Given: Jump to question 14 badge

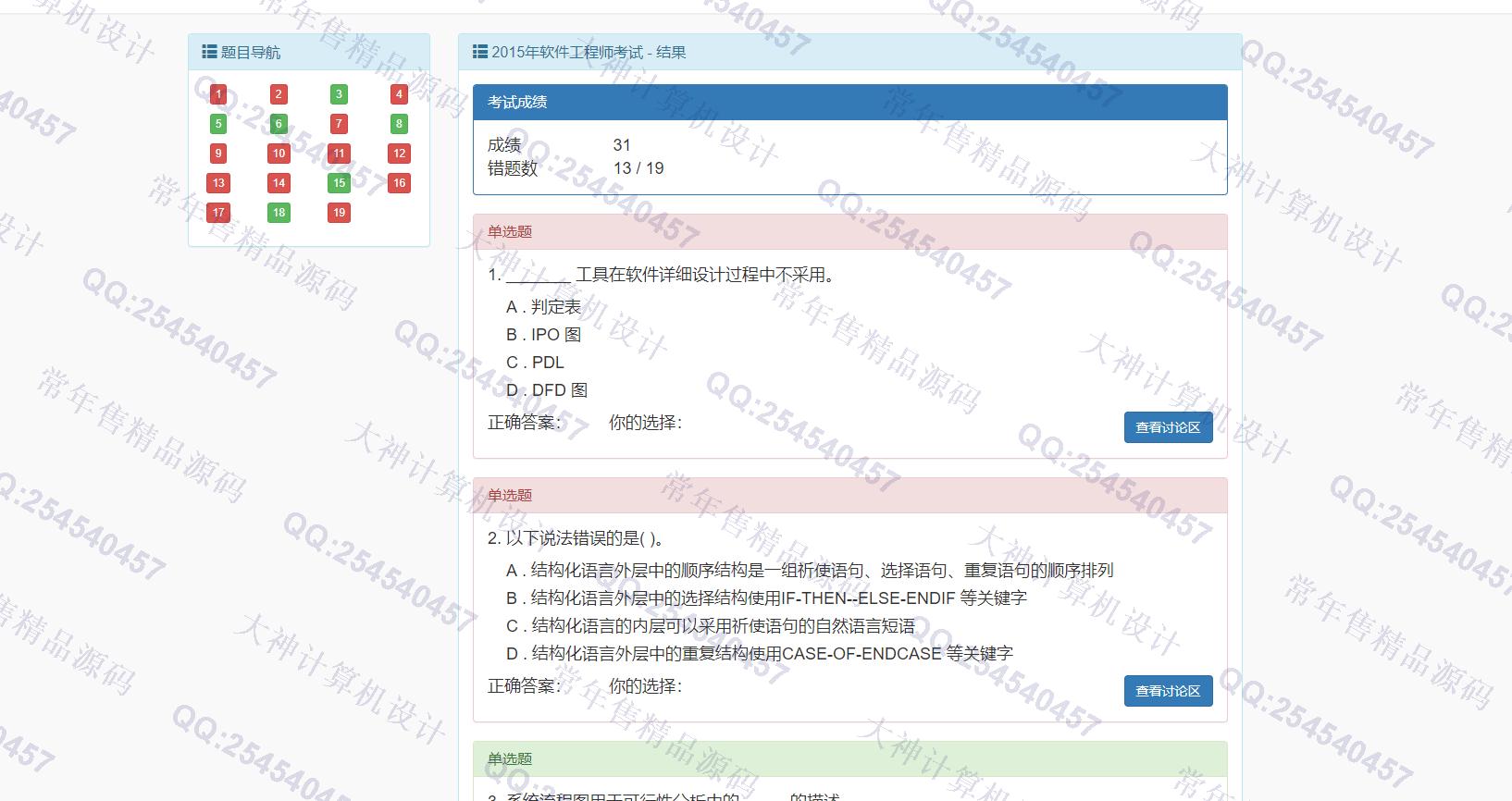Looking at the screenshot, I should 279,183.
